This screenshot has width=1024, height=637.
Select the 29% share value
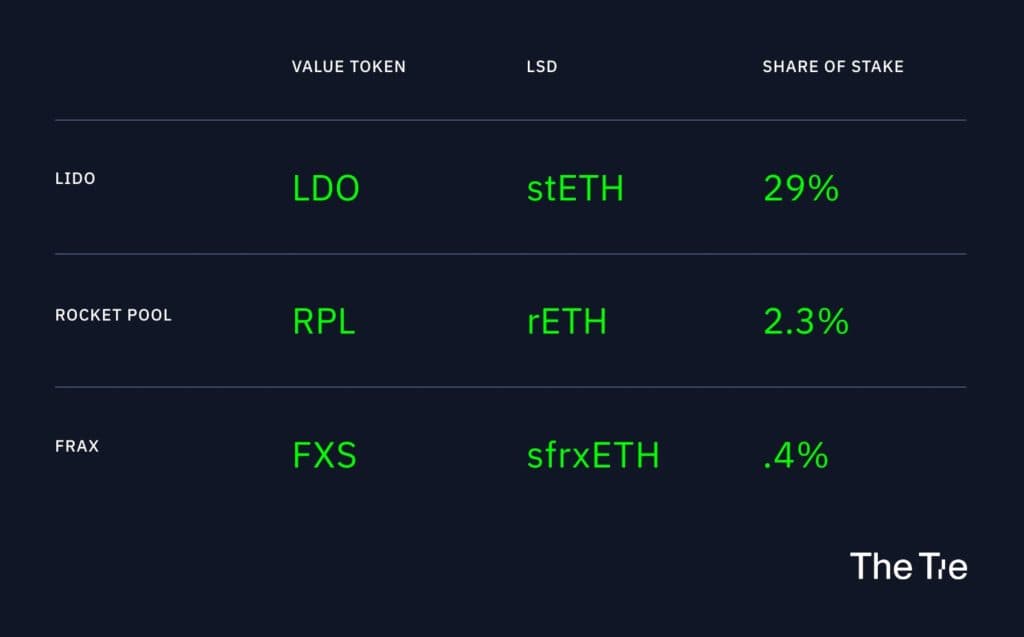801,189
